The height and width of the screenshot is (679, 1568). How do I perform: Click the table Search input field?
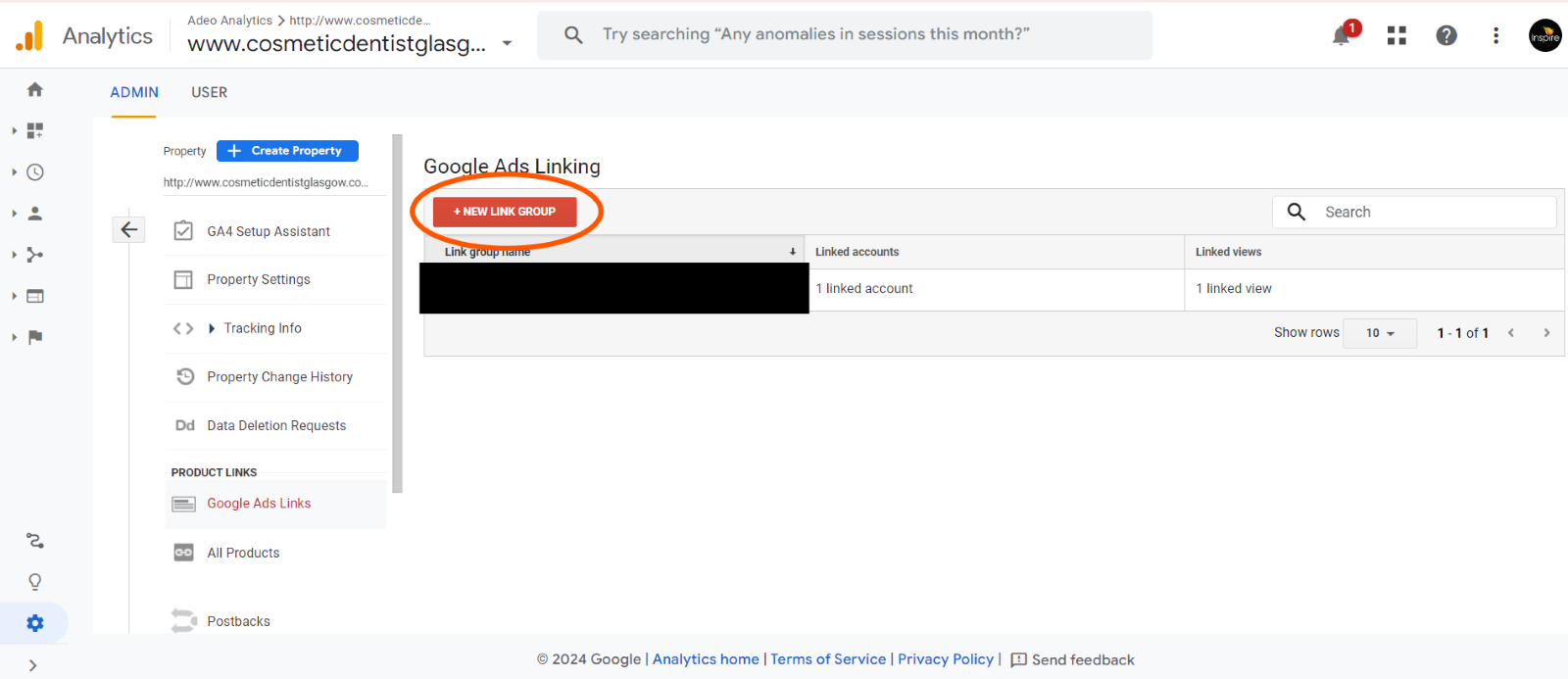point(1414,212)
